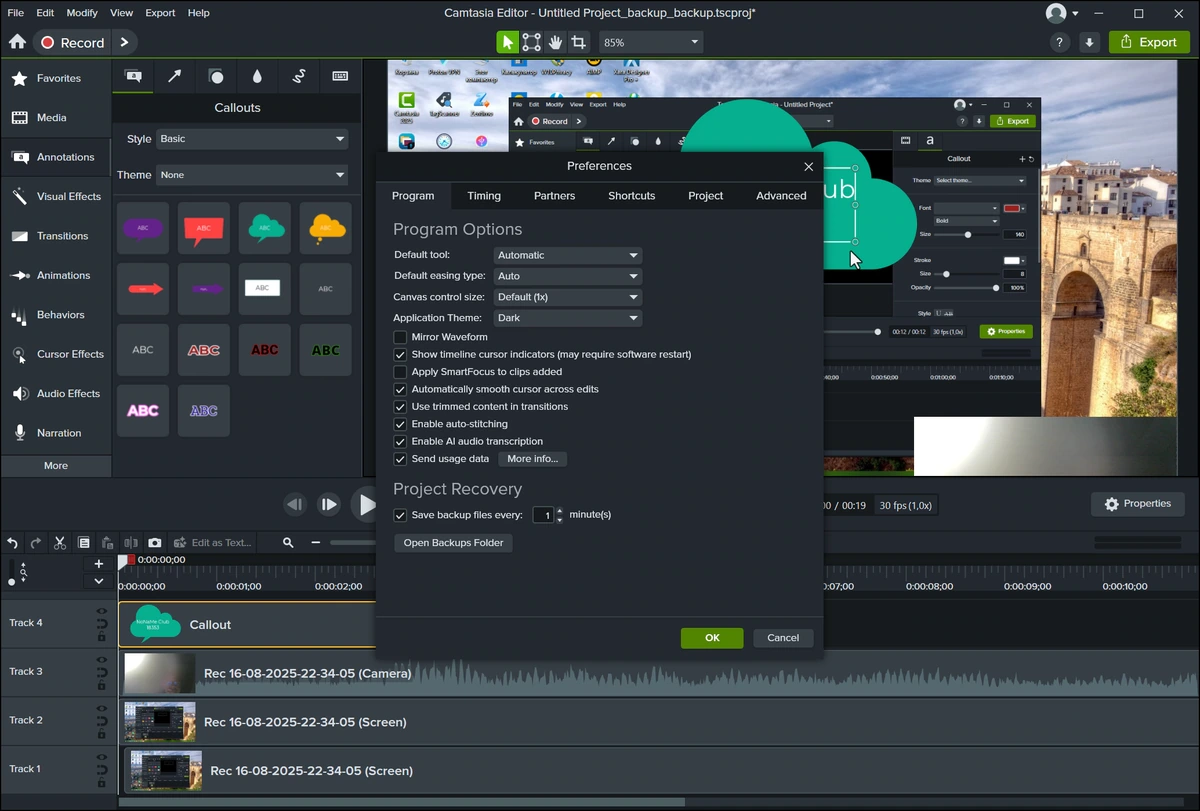This screenshot has width=1200, height=811.
Task: Open Advanced preferences tab
Action: pyautogui.click(x=781, y=196)
